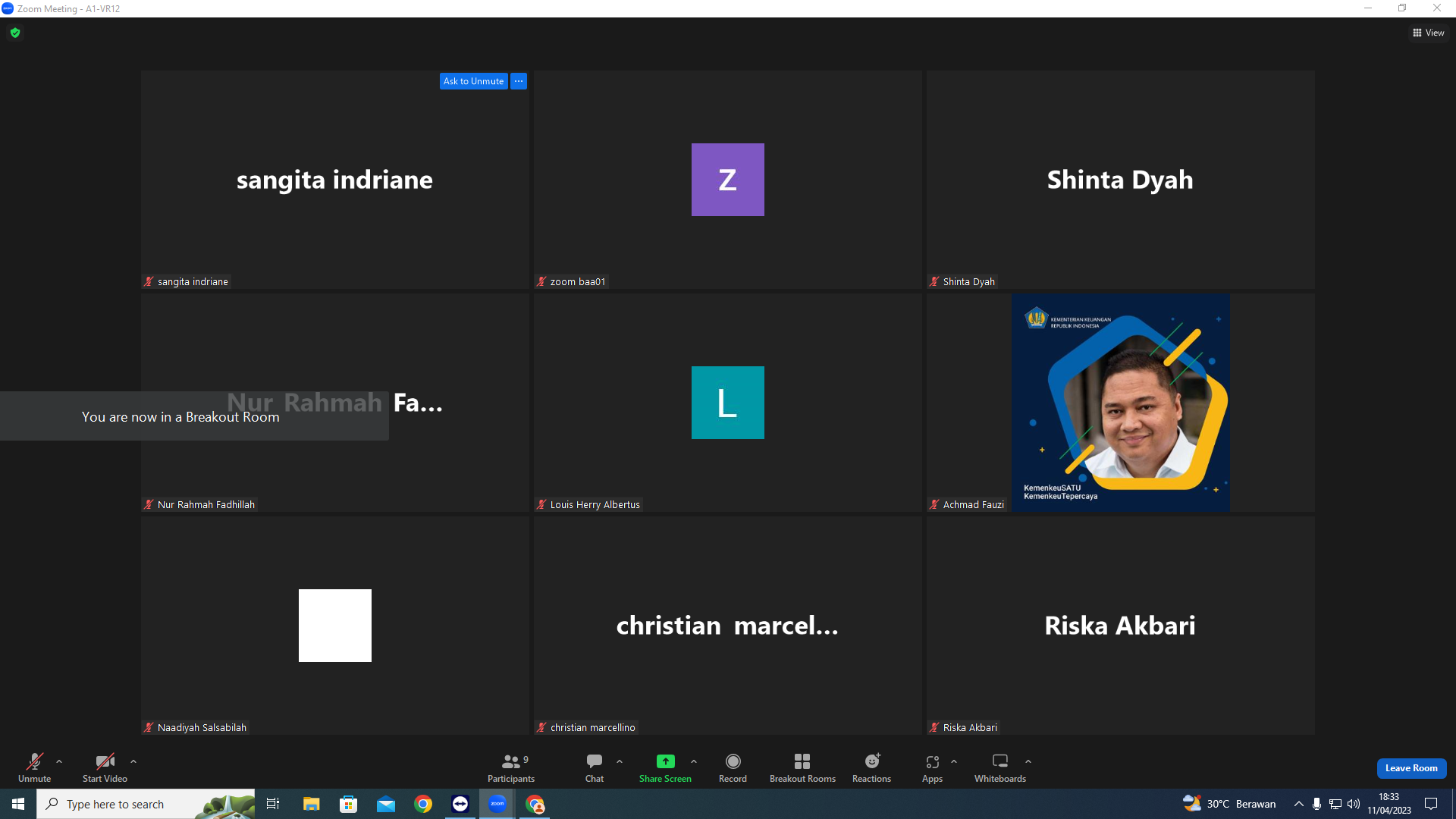The width and height of the screenshot is (1456, 819).
Task: Click the zoom baa01 name label
Action: pyautogui.click(x=578, y=281)
